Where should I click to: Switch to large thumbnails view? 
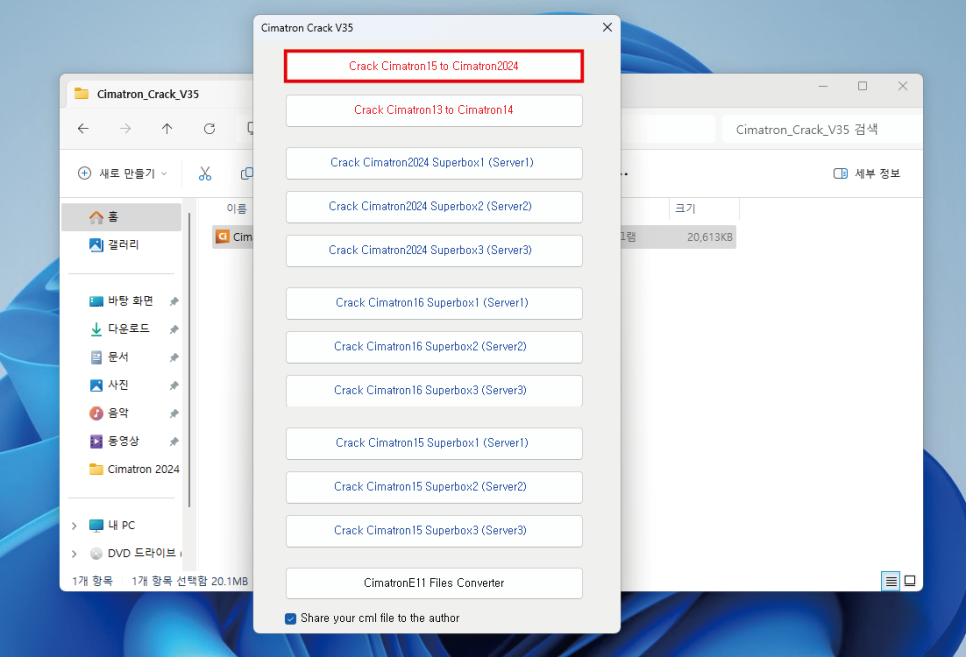(x=910, y=581)
